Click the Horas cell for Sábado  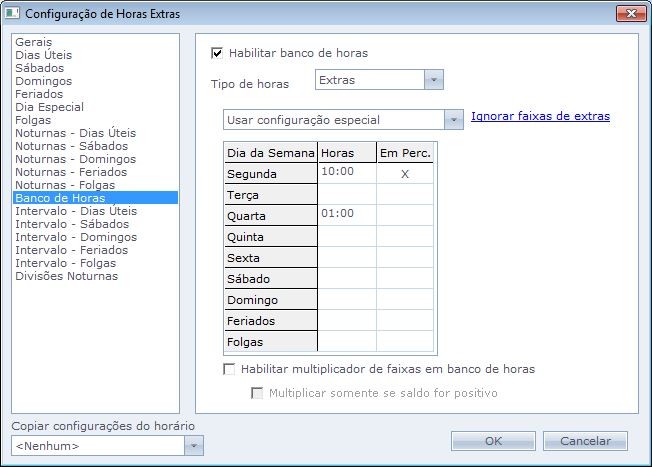pos(346,279)
